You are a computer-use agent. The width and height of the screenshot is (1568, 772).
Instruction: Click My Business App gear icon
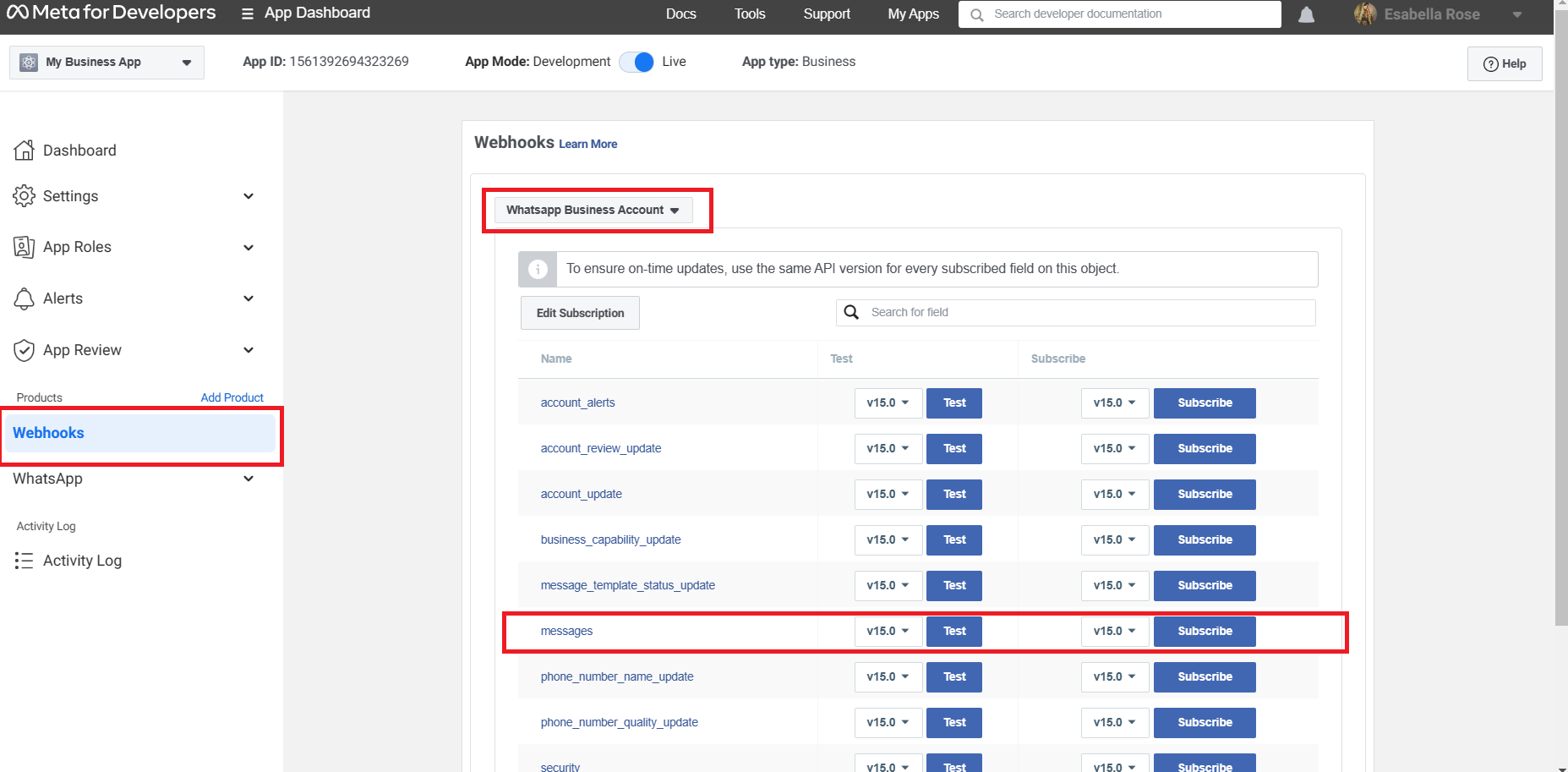click(x=29, y=63)
